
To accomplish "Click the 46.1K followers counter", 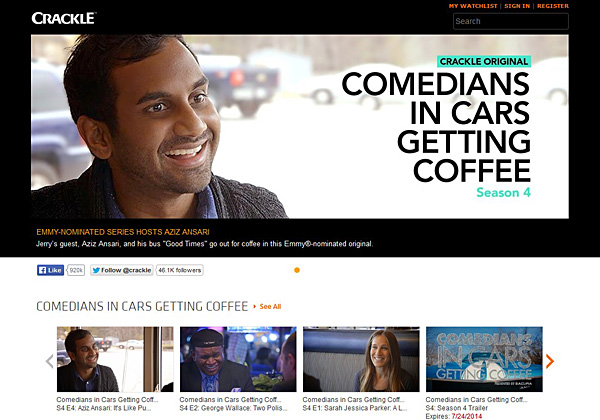I will point(179,270).
